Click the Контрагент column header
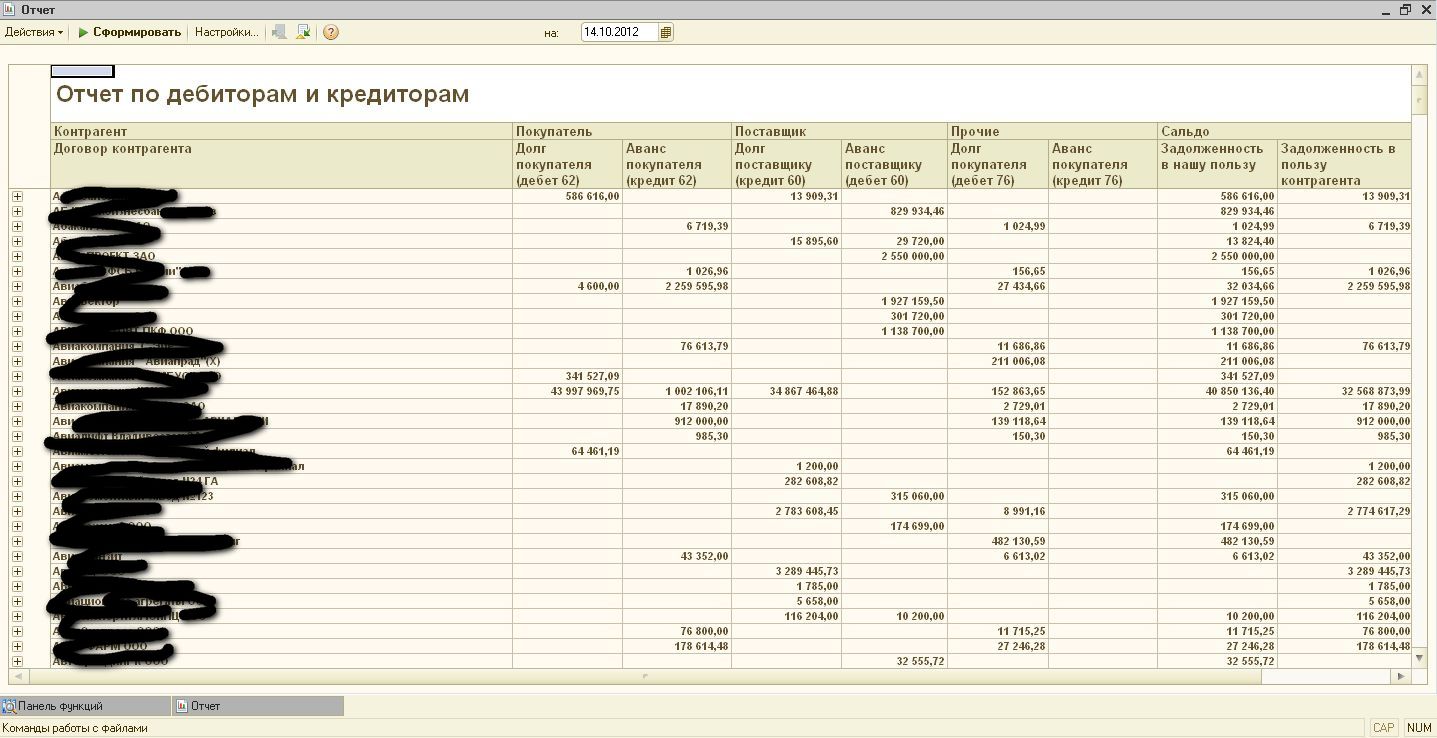Screen dimensions: 1437x738 pyautogui.click(x=281, y=131)
